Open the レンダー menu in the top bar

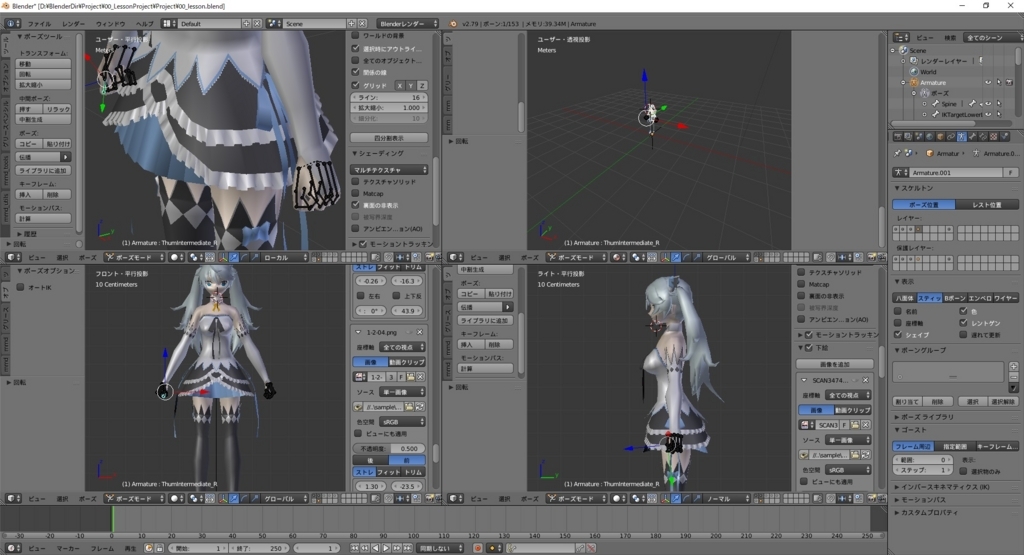(x=73, y=24)
